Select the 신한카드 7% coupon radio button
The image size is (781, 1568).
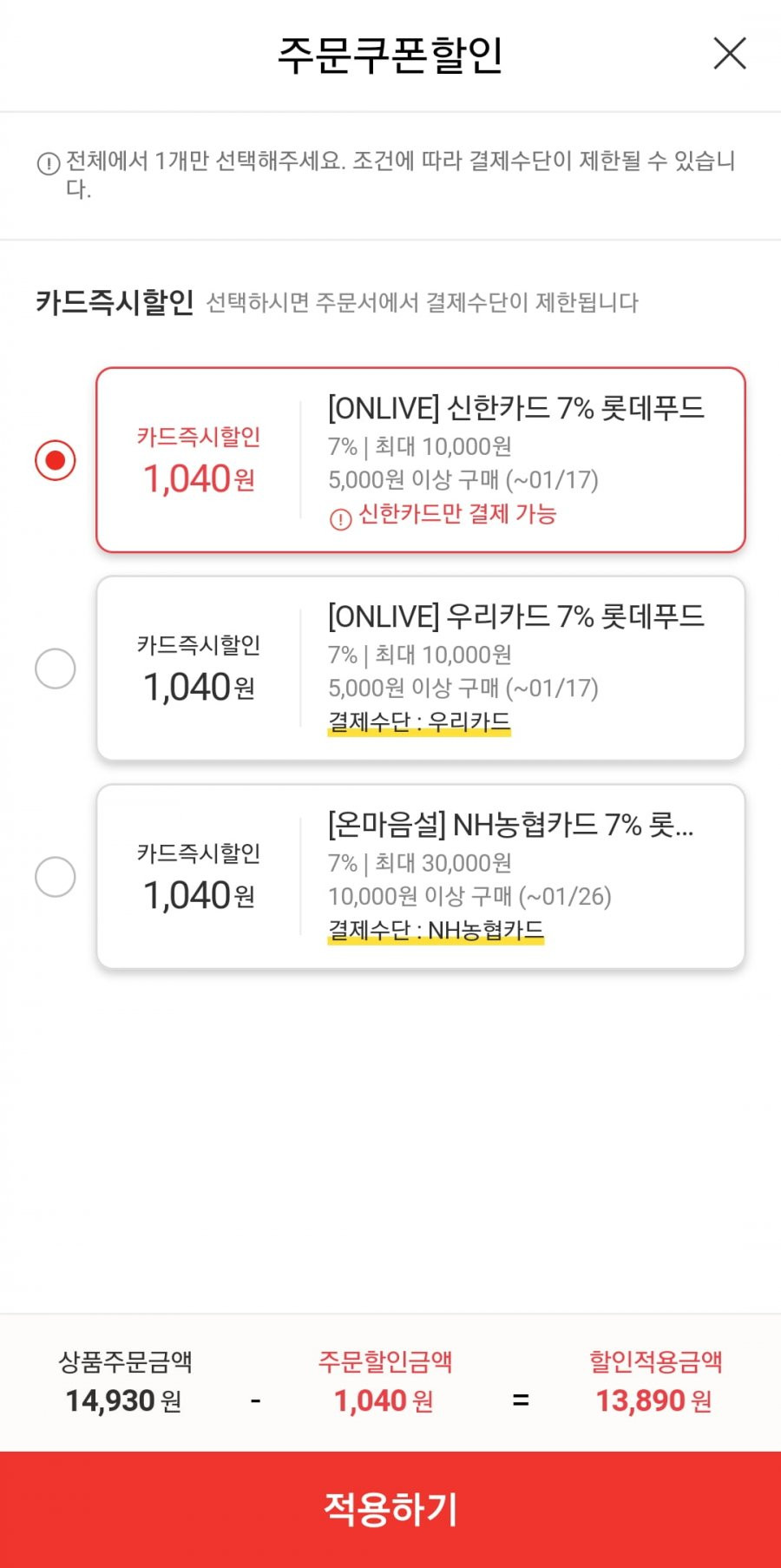[x=56, y=460]
